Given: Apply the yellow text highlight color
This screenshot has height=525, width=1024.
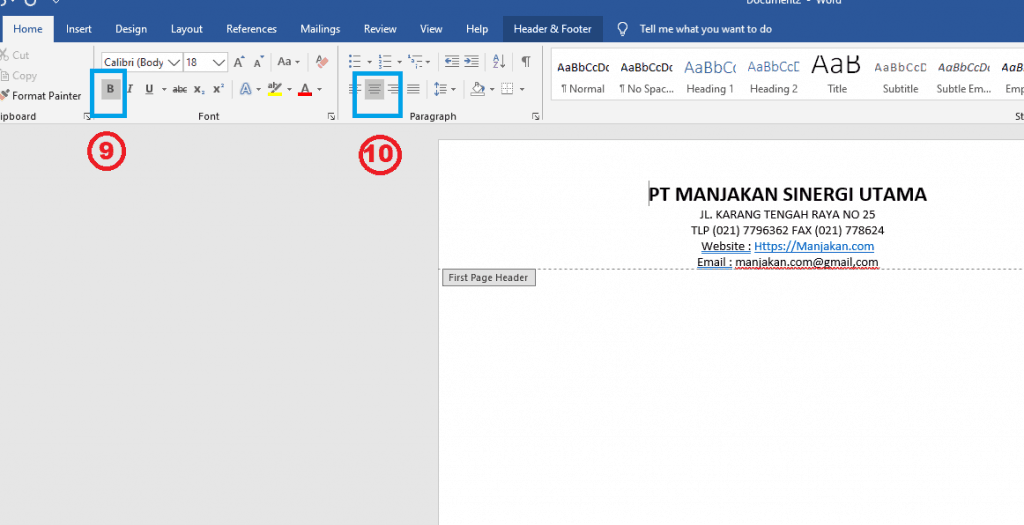Looking at the screenshot, I should pyautogui.click(x=275, y=89).
